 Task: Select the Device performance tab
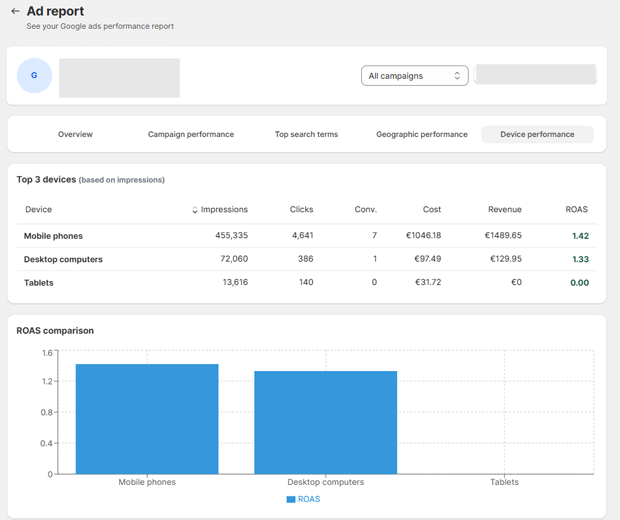pos(537,134)
